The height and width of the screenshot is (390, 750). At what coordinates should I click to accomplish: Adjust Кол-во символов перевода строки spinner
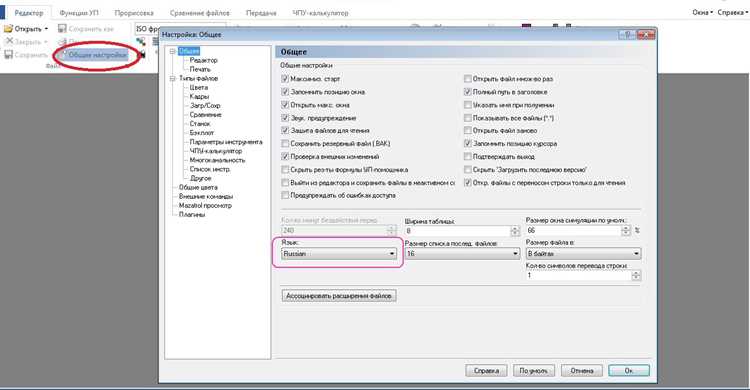[636, 276]
